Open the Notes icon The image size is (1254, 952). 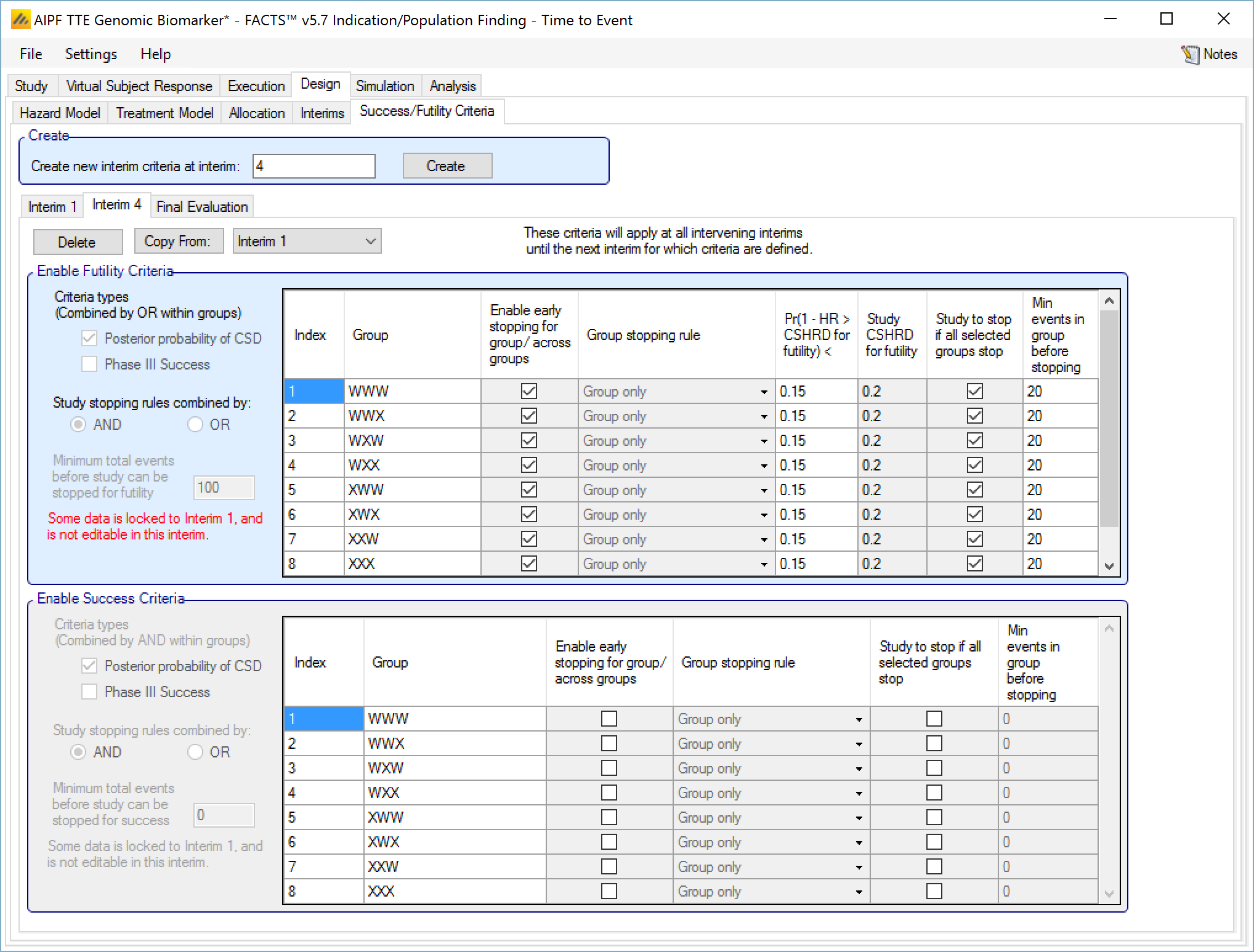pyautogui.click(x=1190, y=54)
